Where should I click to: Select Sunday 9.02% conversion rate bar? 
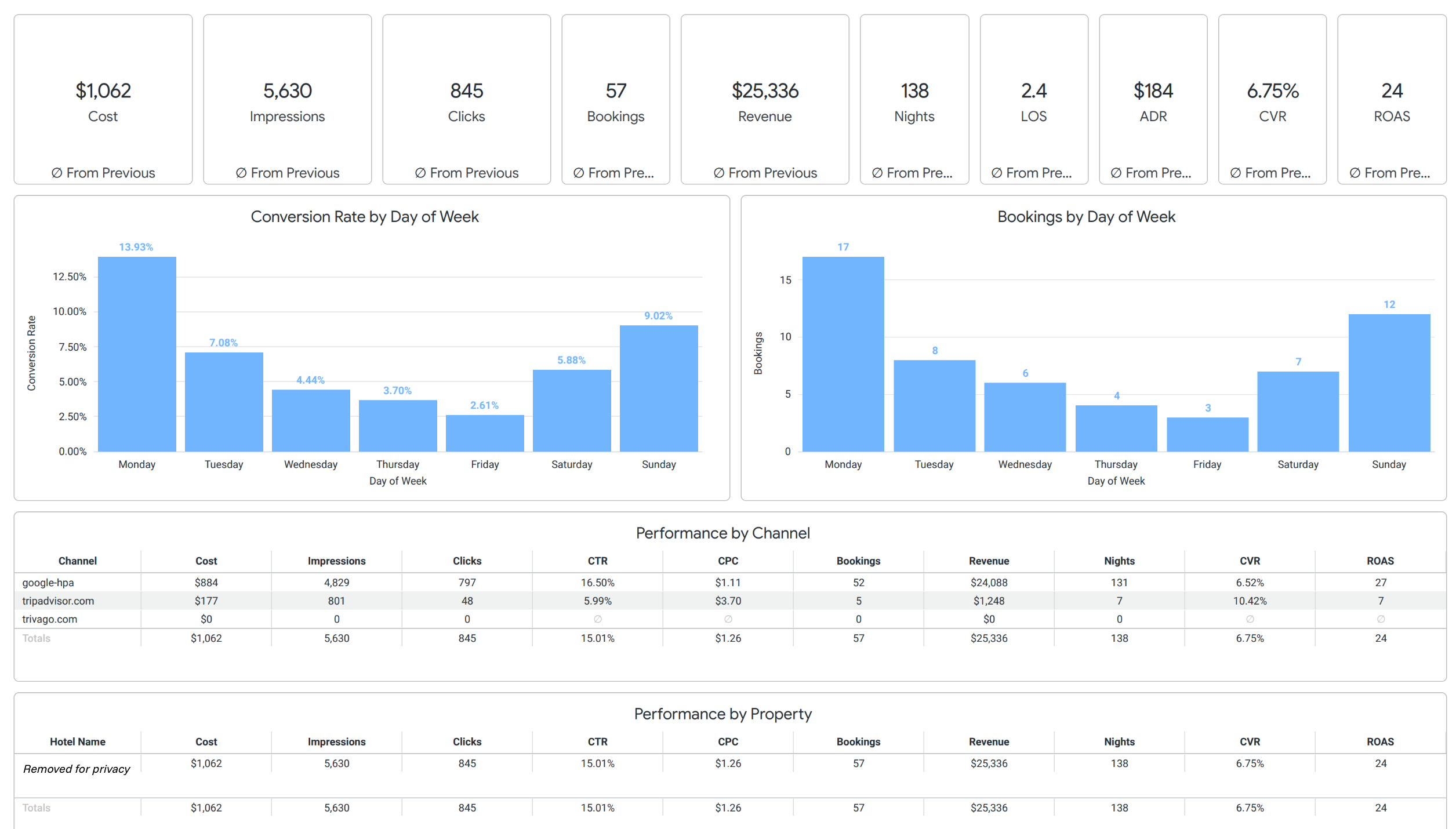click(x=659, y=388)
